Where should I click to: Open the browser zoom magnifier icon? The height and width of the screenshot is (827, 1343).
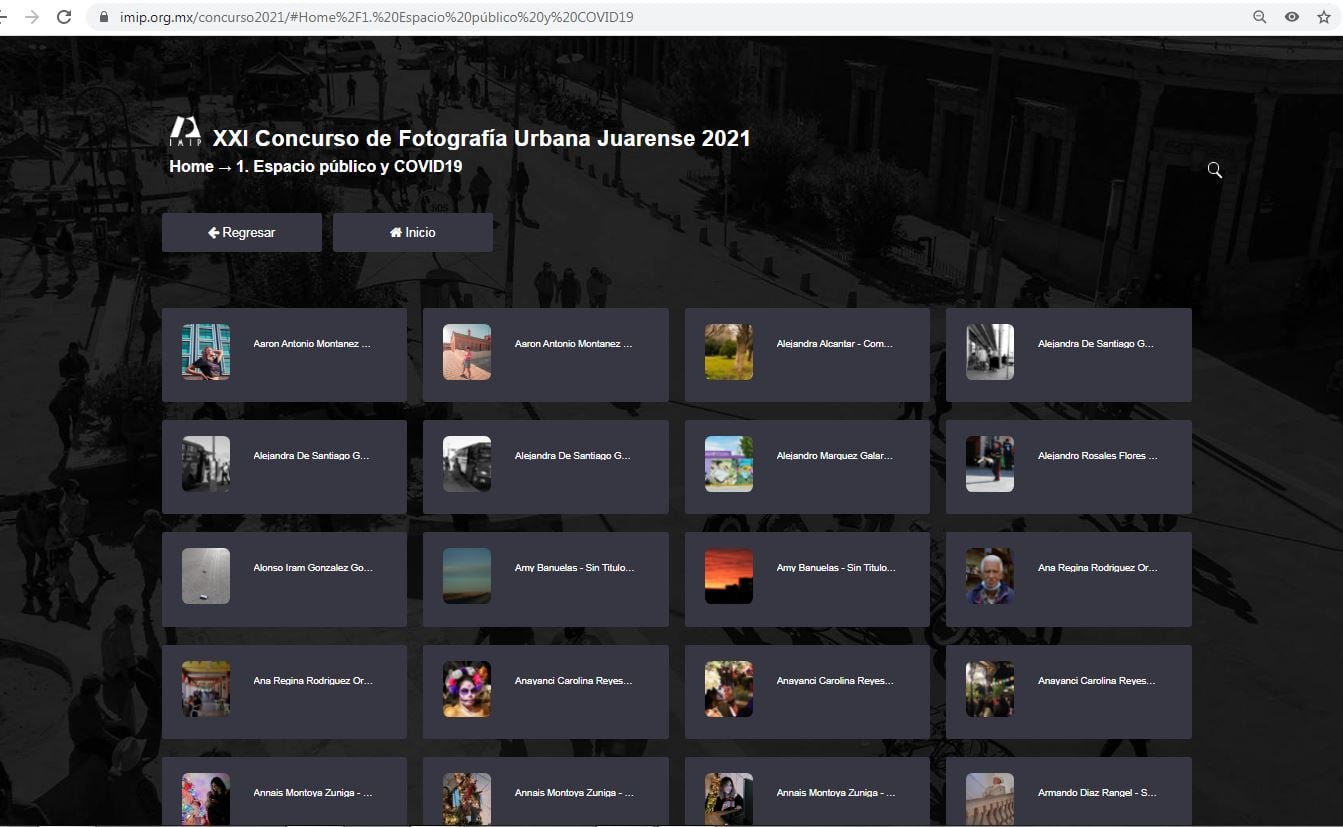coord(1260,17)
